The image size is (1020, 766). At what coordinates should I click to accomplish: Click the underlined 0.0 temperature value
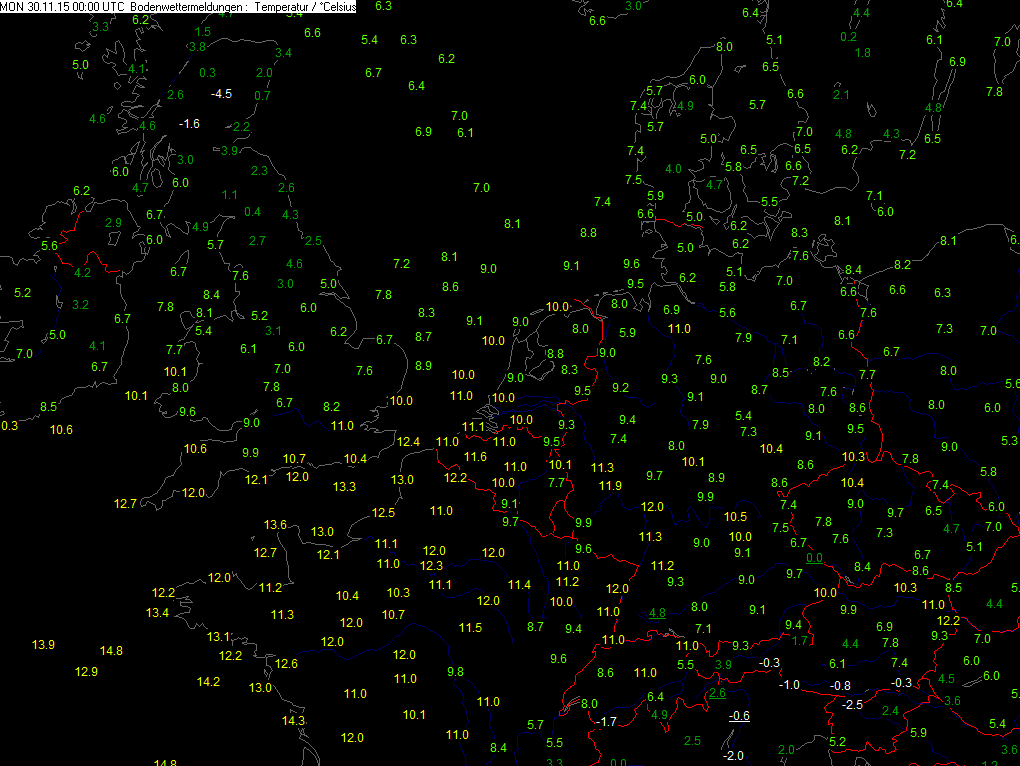point(814,558)
